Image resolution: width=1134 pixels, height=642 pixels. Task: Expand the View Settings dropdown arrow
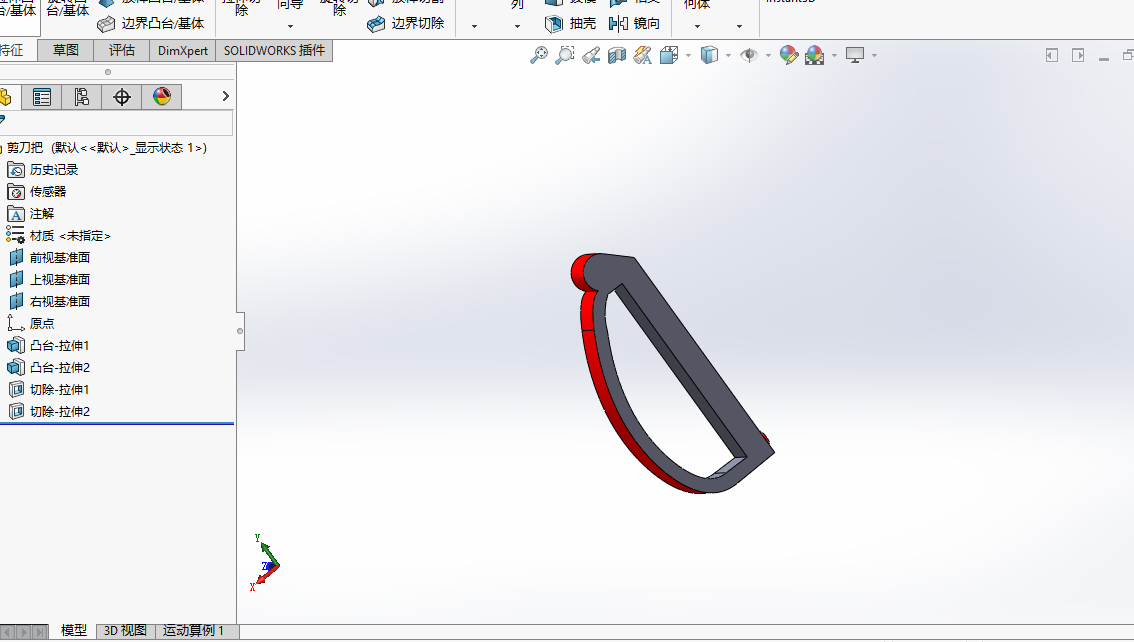[874, 56]
